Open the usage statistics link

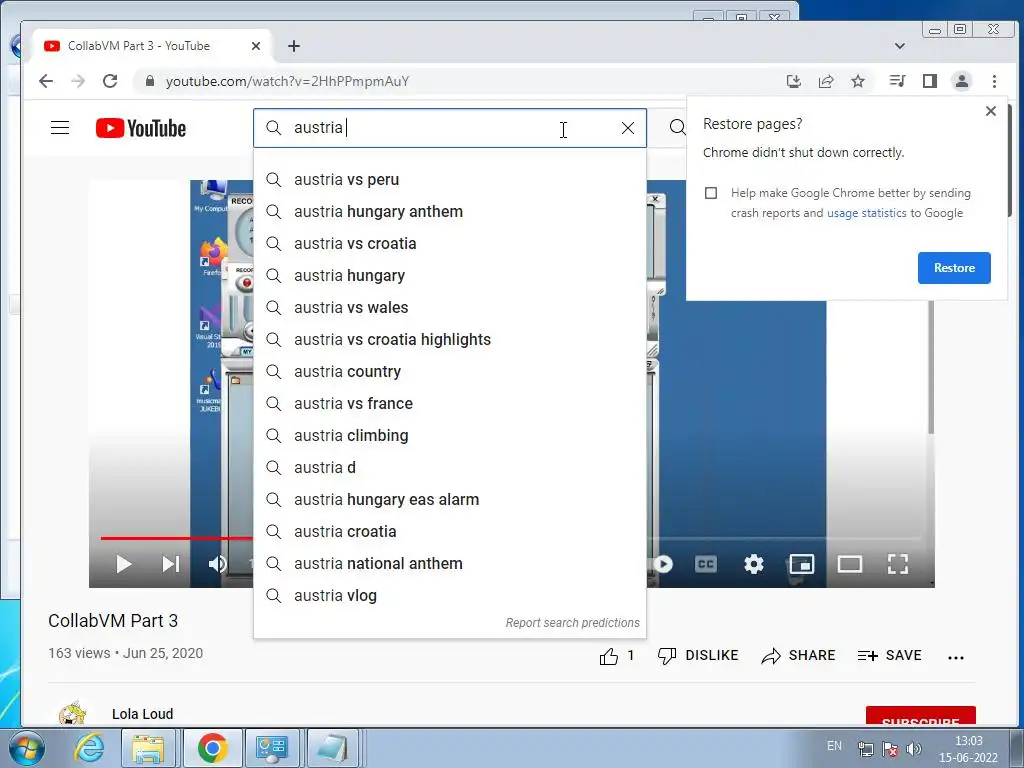[866, 213]
